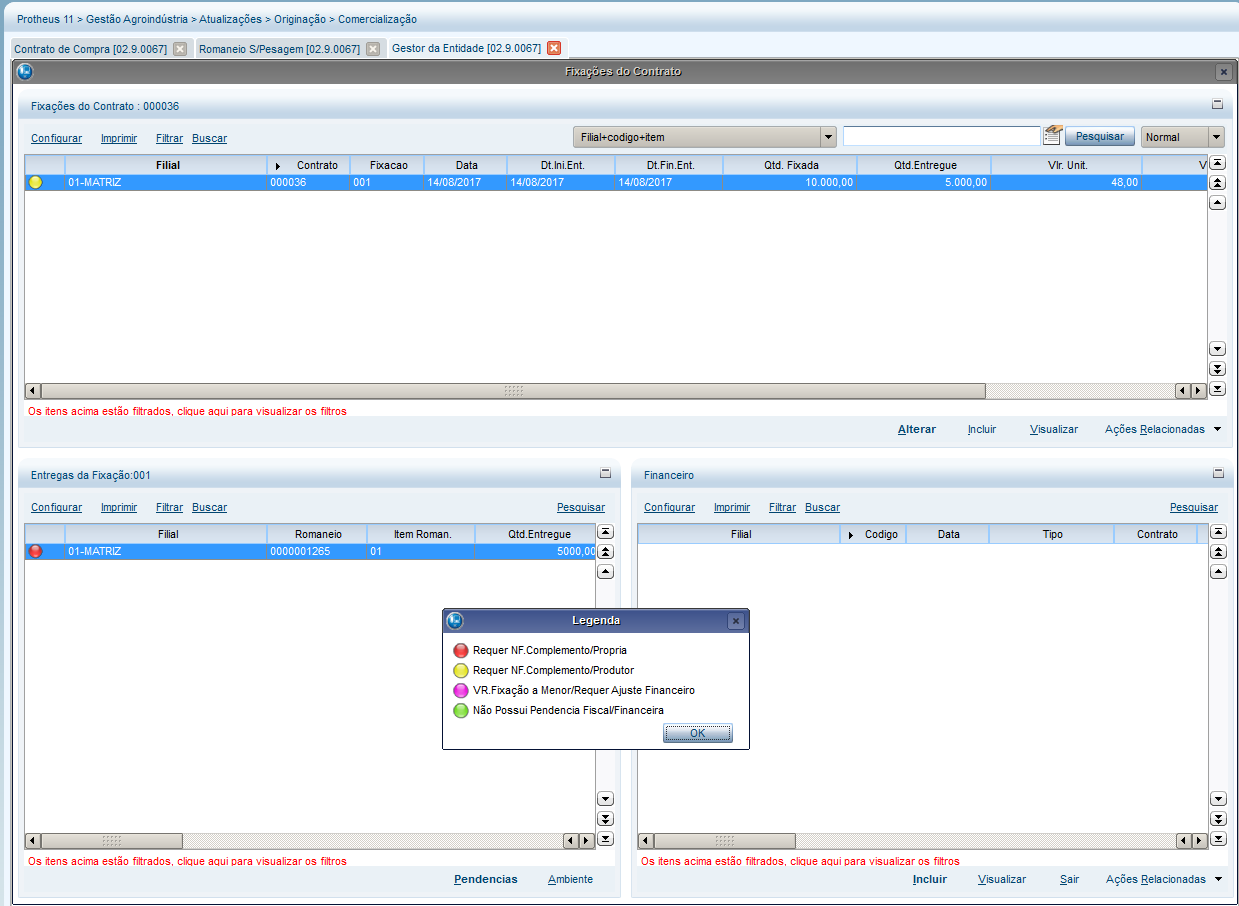Viewport: 1239px width, 906px height.
Task: Click Fixações grid horizontal scrollbar
Action: pyautogui.click(x=513, y=391)
